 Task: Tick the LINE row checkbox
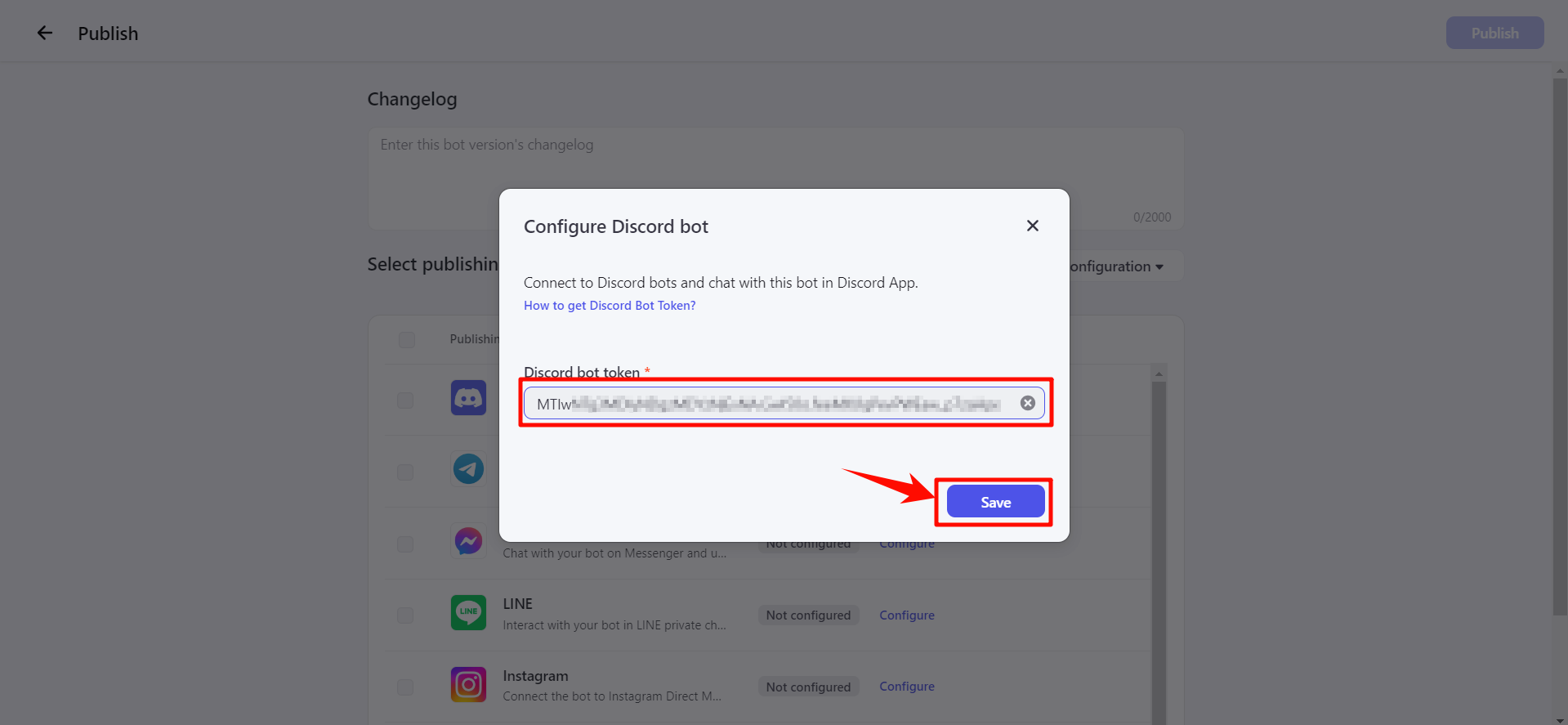click(x=405, y=615)
